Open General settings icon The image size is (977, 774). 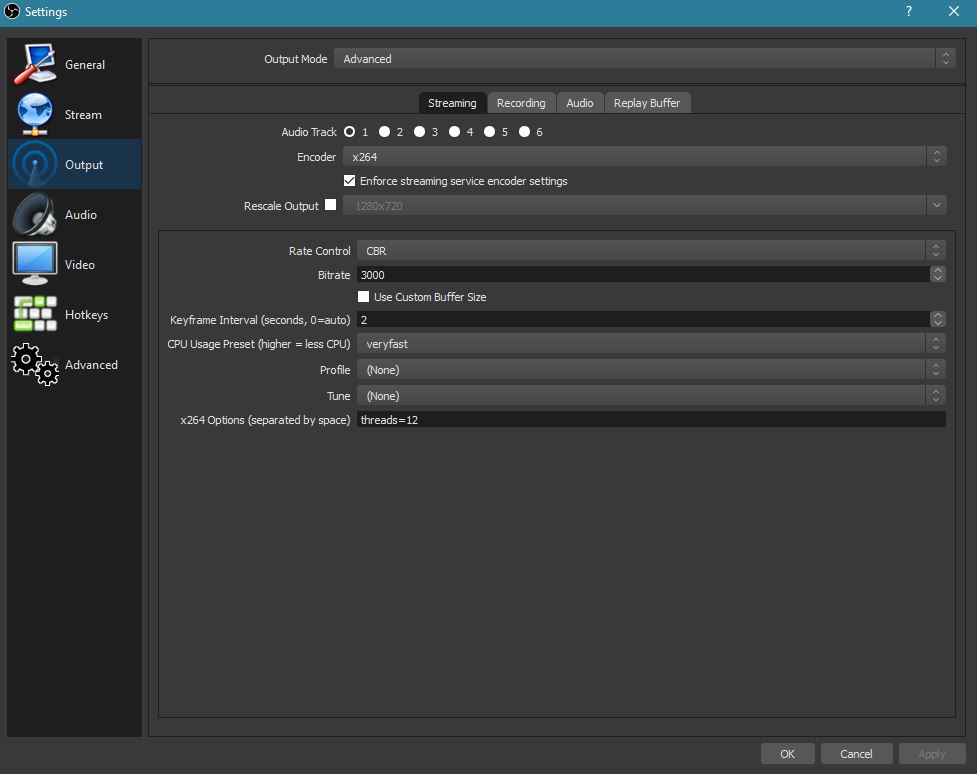35,64
